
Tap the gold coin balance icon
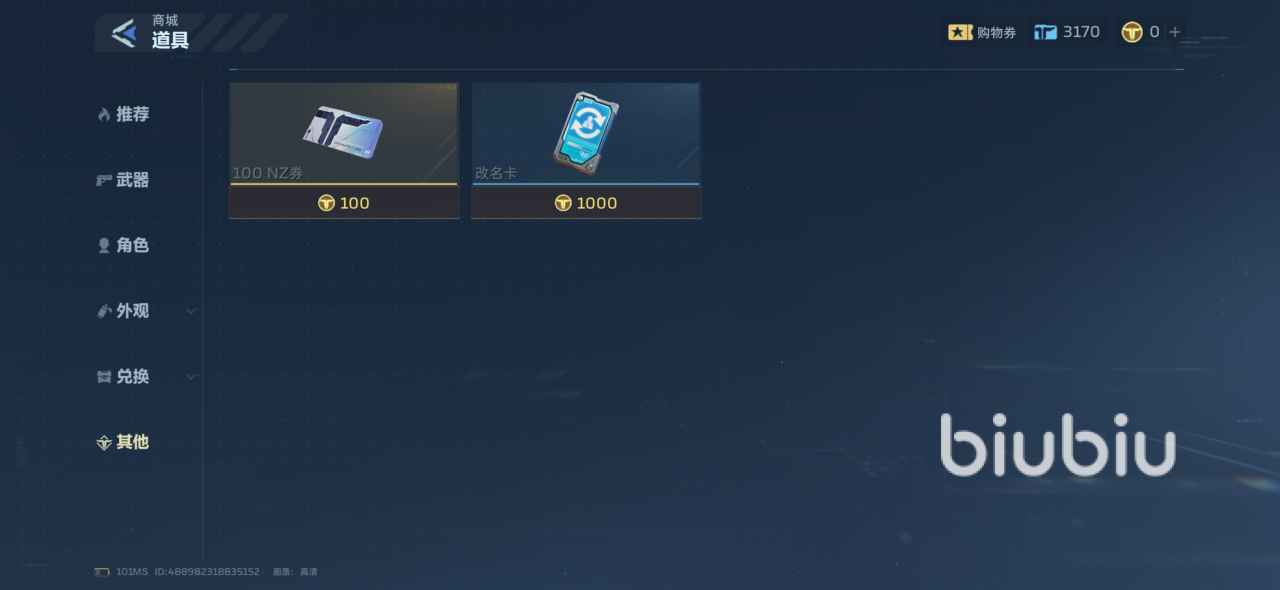tap(1131, 33)
